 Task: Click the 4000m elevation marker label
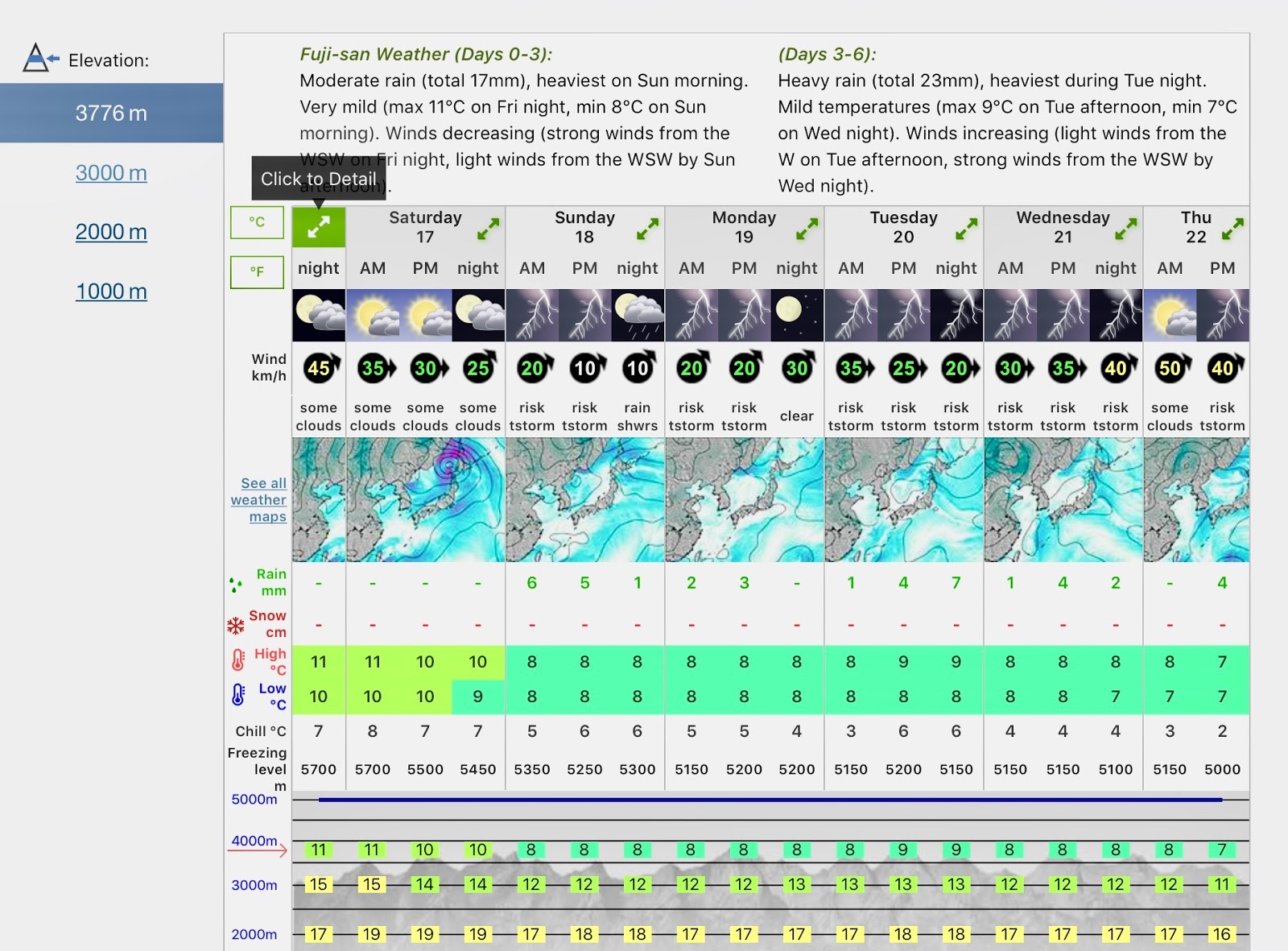coord(254,841)
